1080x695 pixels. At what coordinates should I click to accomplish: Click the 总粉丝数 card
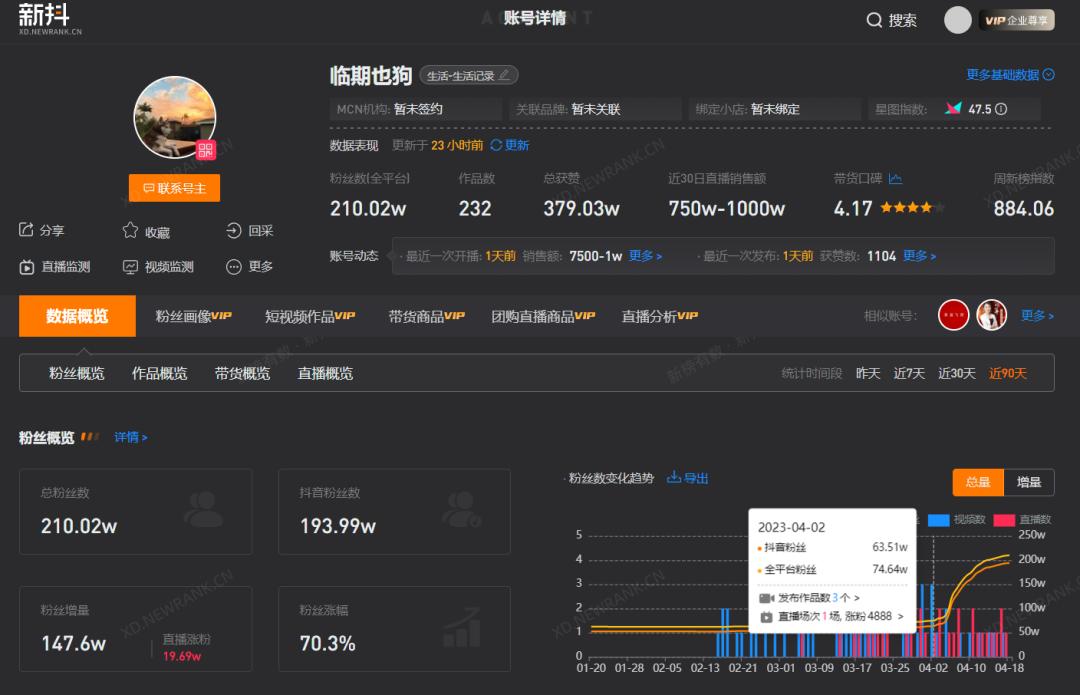point(136,512)
